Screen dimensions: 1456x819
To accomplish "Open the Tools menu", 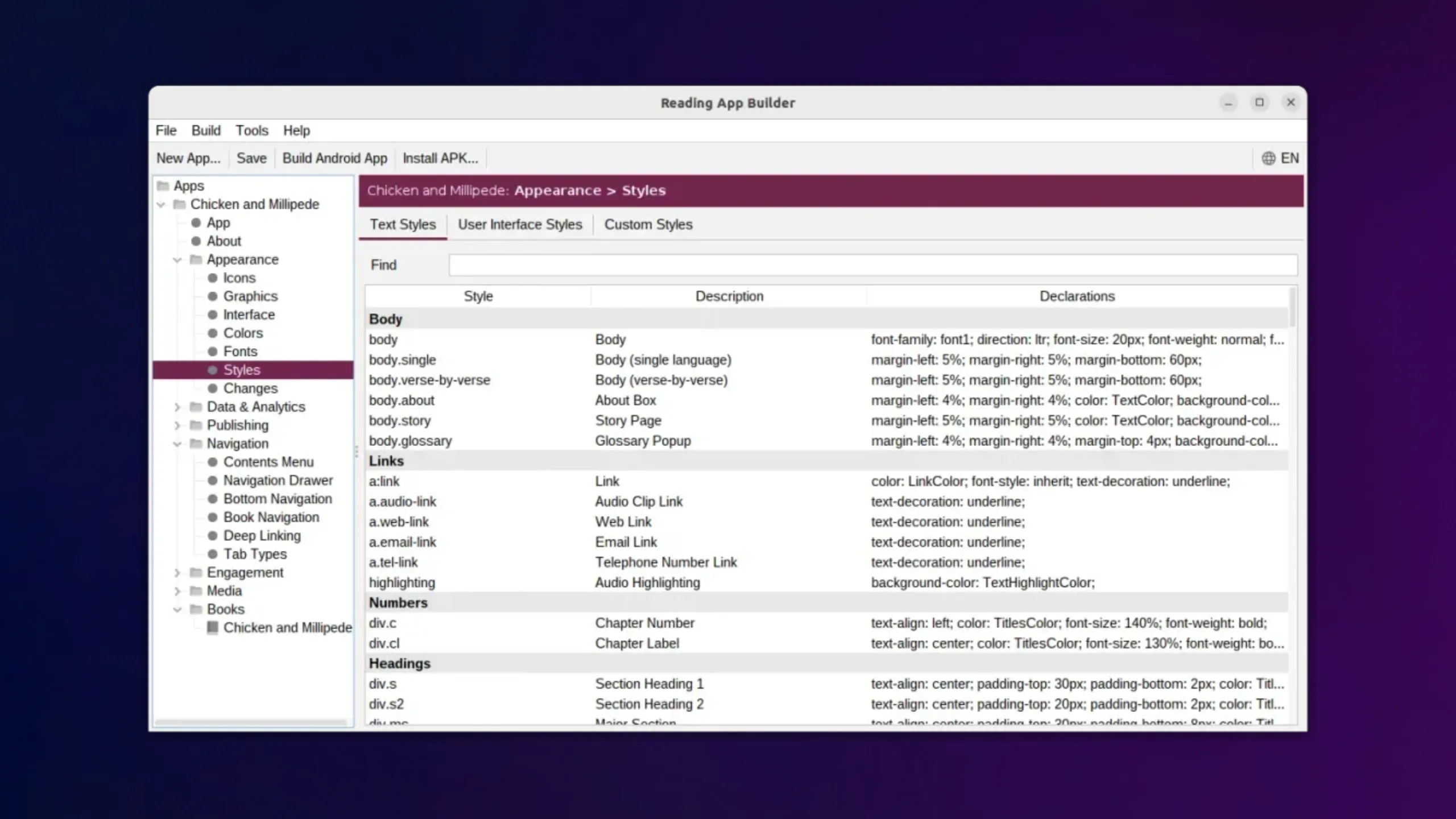I will [x=252, y=130].
